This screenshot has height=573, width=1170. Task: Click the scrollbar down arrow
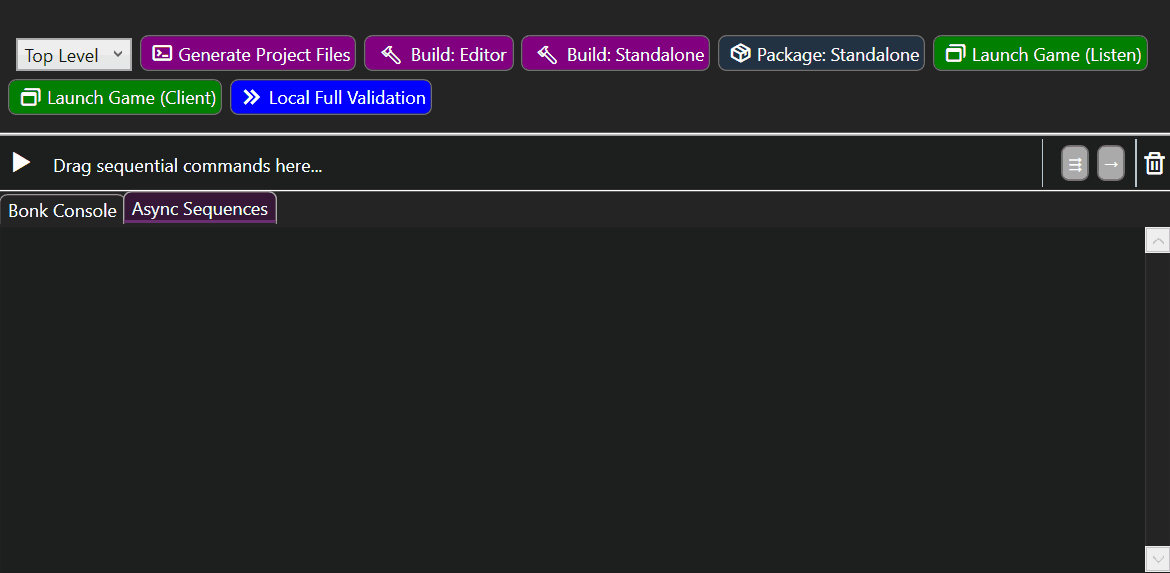click(x=1157, y=558)
